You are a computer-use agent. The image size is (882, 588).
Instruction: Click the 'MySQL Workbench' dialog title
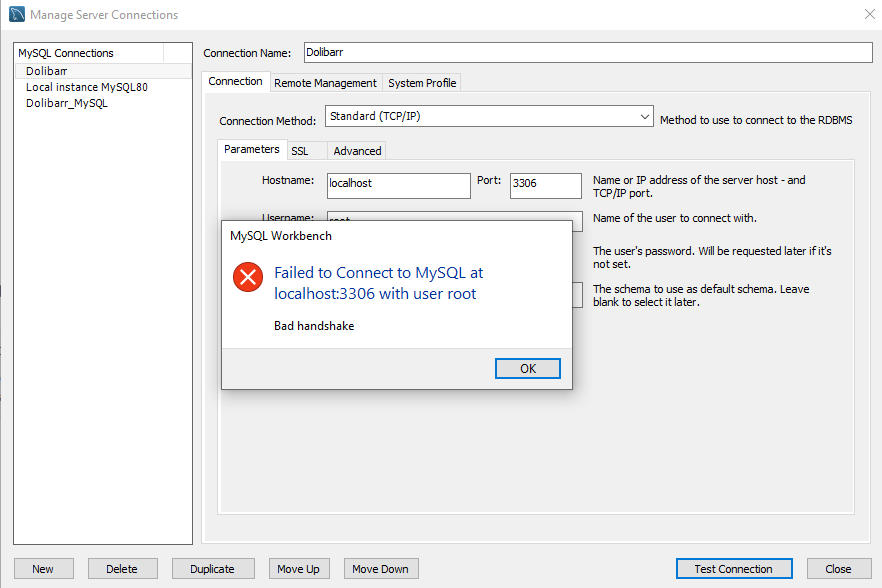[x=281, y=236]
